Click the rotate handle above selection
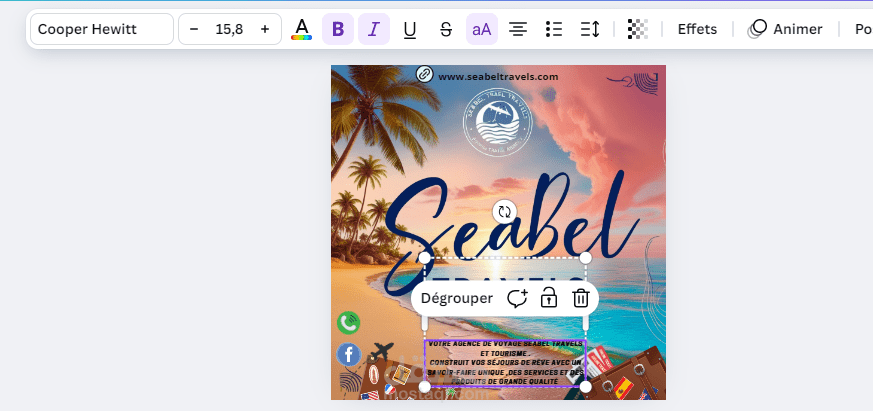 click(504, 212)
